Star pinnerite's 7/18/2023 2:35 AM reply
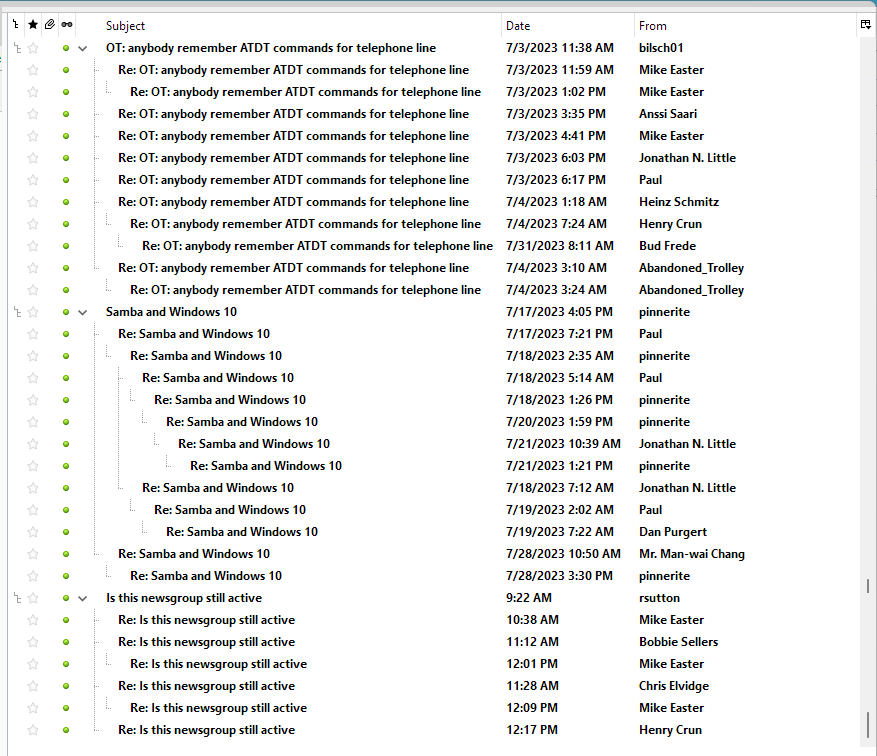Screen dimensions: 877x756 pos(33,356)
